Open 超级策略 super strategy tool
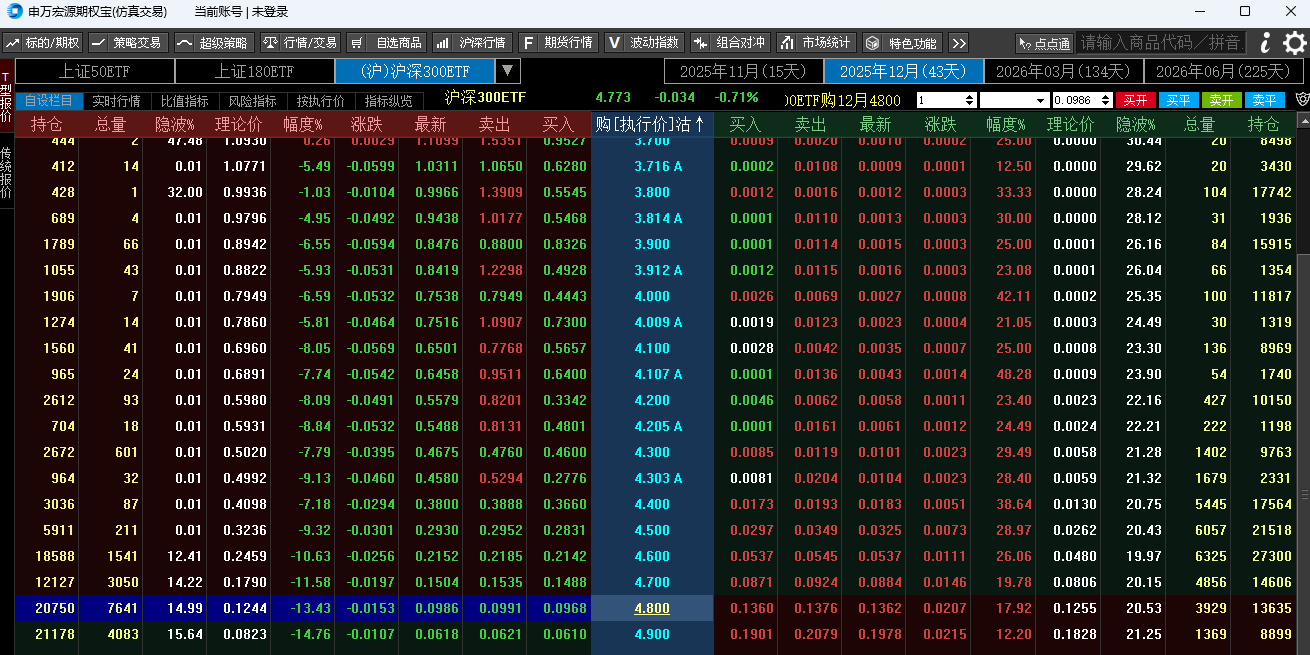 (x=212, y=43)
